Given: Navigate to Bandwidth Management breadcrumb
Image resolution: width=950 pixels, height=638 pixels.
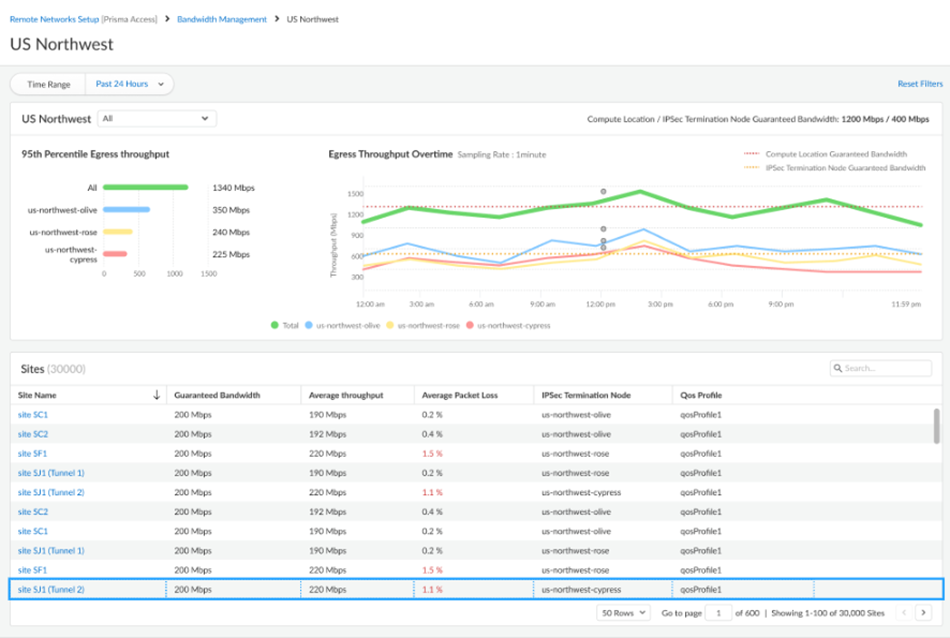Looking at the screenshot, I should [222, 19].
